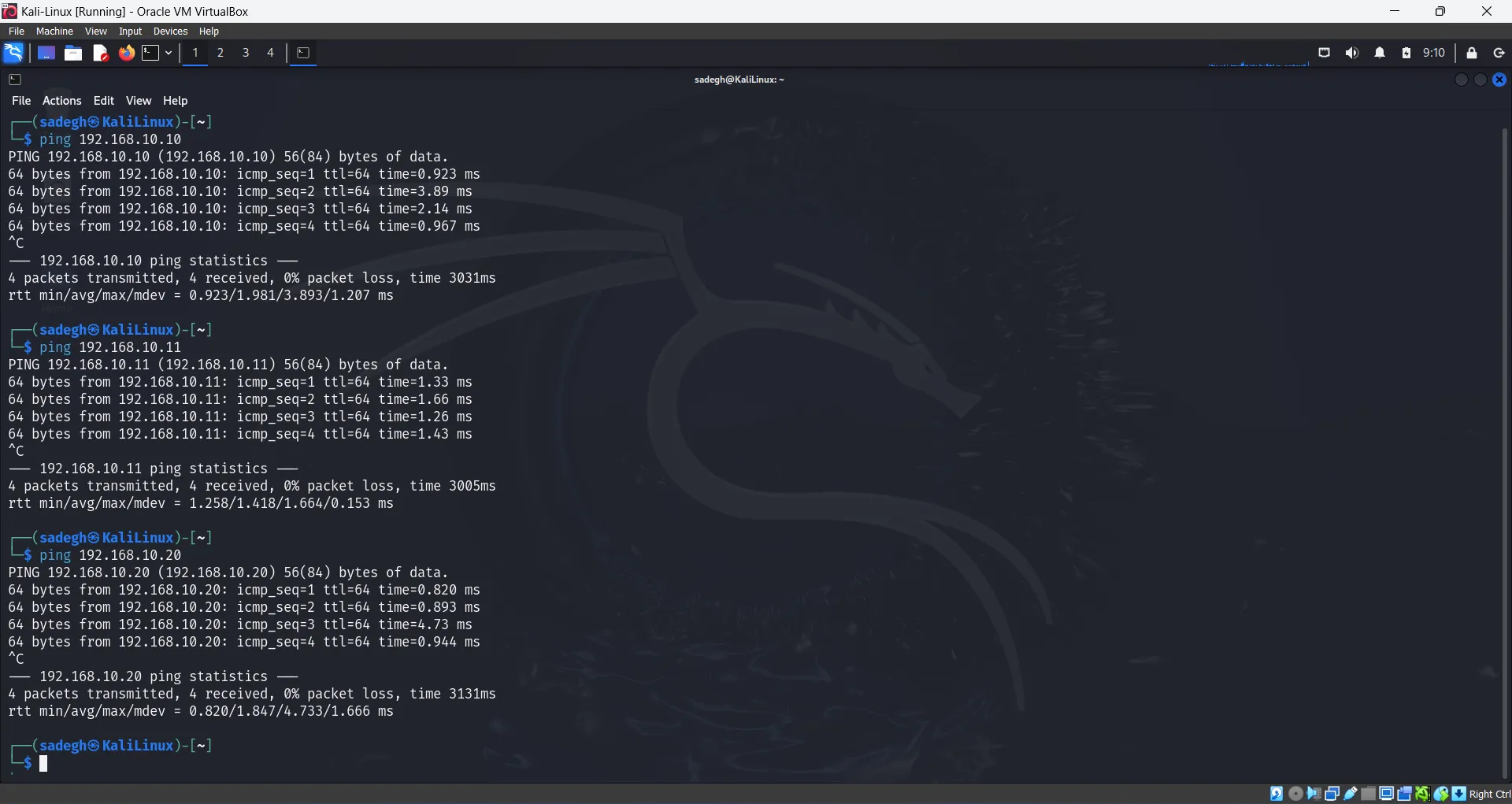Click the clock showing 9:10
The width and height of the screenshot is (1512, 804).
pos(1433,53)
